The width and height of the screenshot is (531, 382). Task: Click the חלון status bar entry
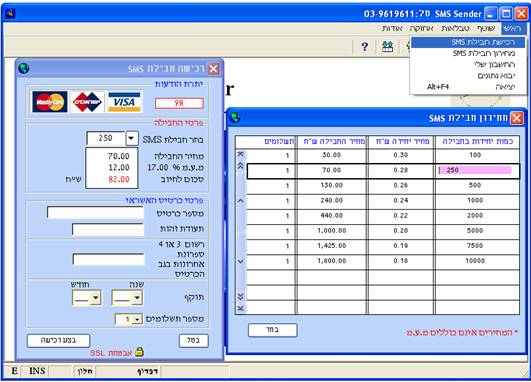point(84,372)
